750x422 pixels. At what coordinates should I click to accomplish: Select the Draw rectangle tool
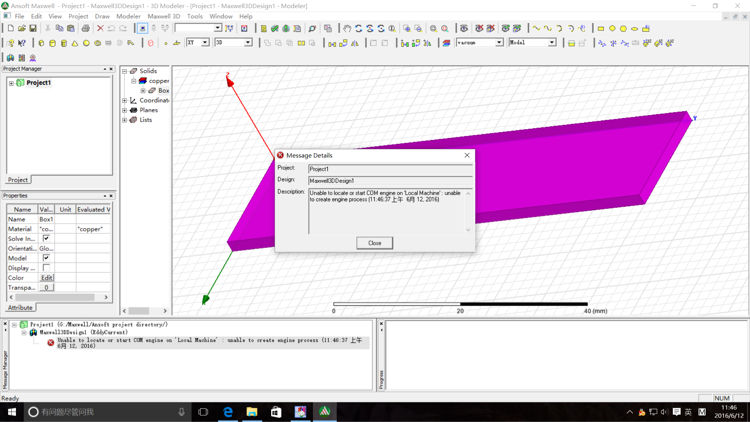tap(601, 28)
